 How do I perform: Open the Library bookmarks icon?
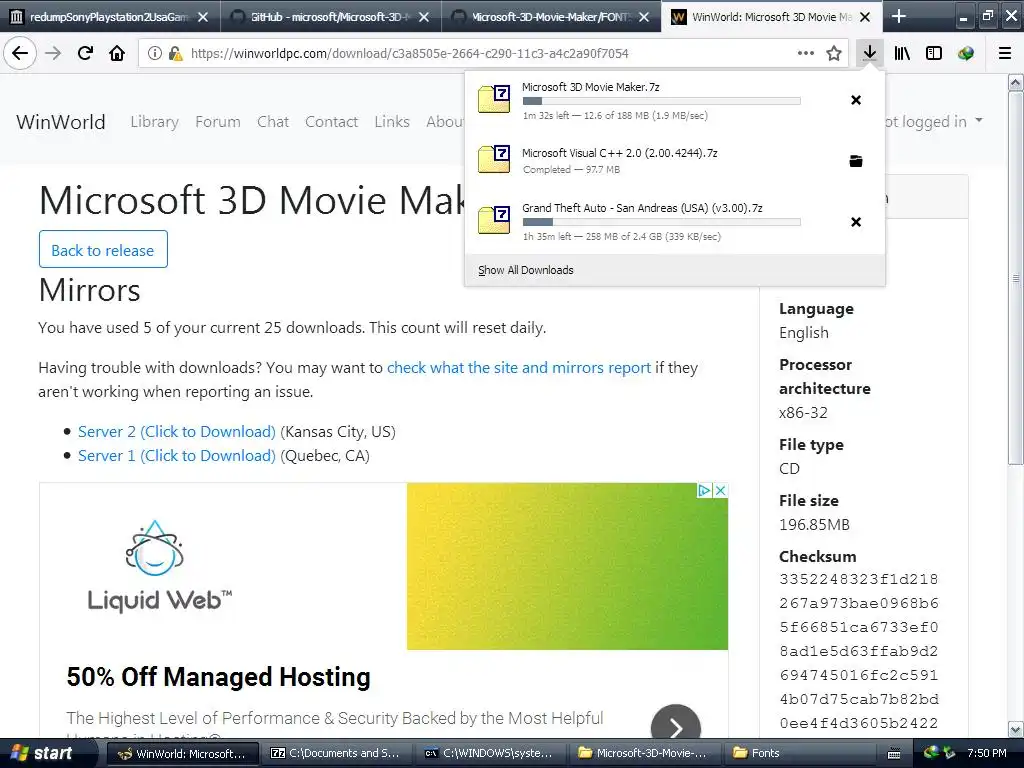pos(902,54)
